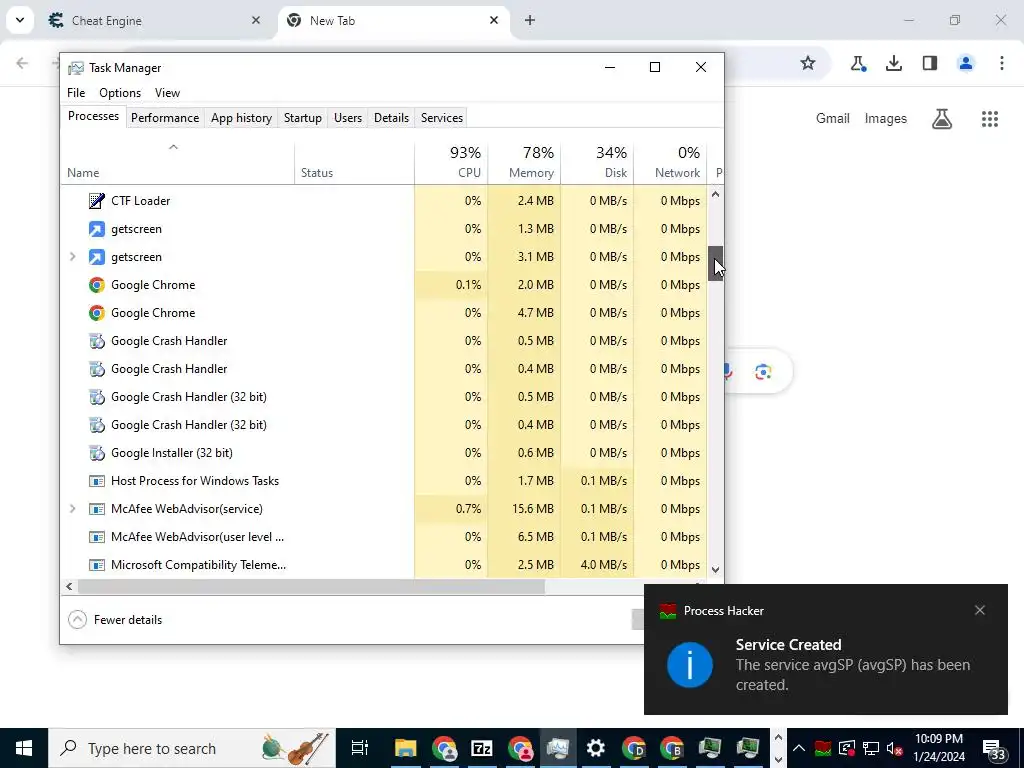
Task: Open Chrome three-dot menu
Action: (1002, 63)
